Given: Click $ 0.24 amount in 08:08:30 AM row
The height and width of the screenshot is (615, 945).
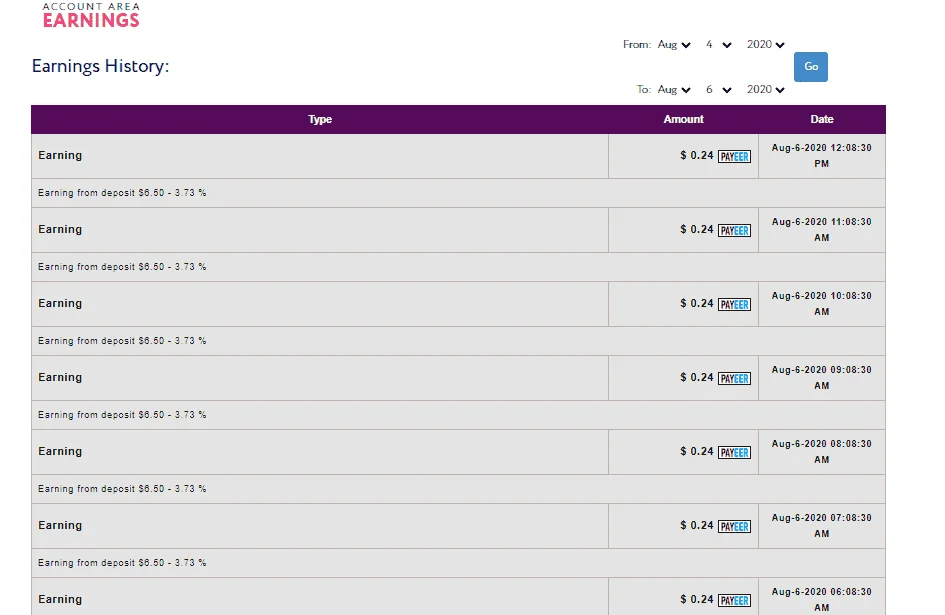Looking at the screenshot, I should [697, 452].
